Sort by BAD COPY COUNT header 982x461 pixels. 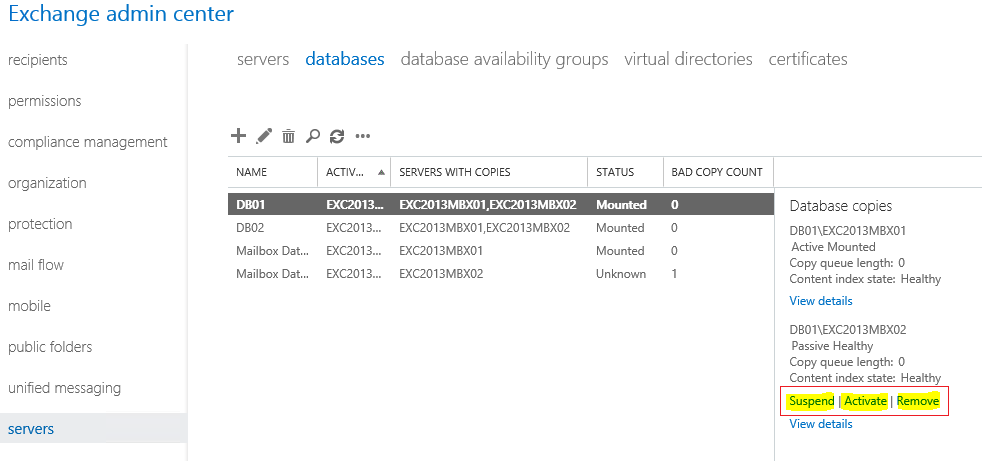(717, 172)
